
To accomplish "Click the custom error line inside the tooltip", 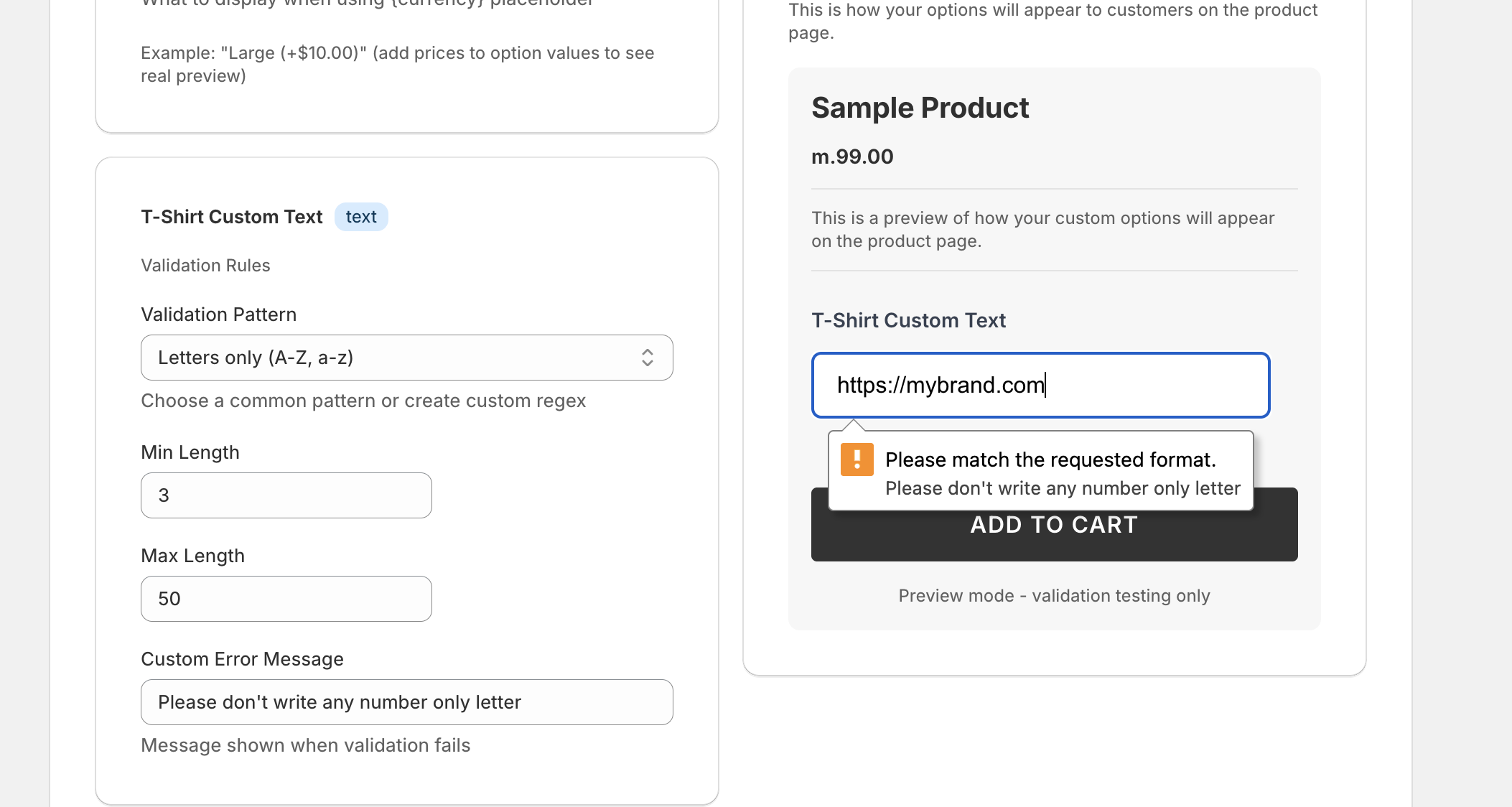I will (x=1063, y=488).
